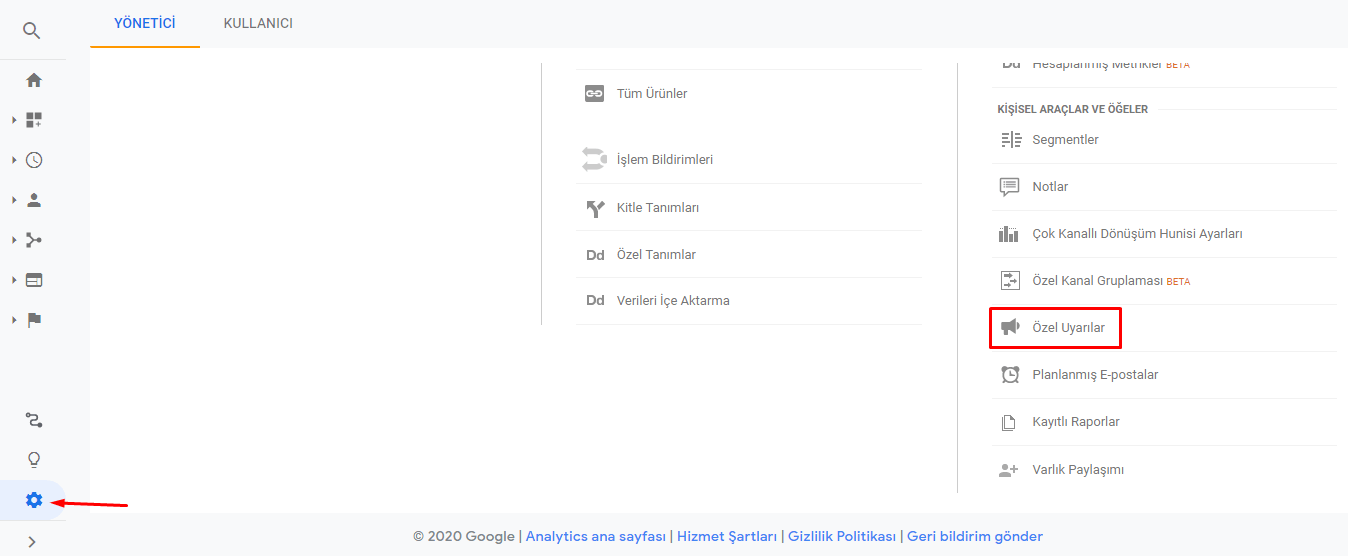1348x556 pixels.
Task: Open Customization dashboards icon in sidebar
Action: pos(34,120)
